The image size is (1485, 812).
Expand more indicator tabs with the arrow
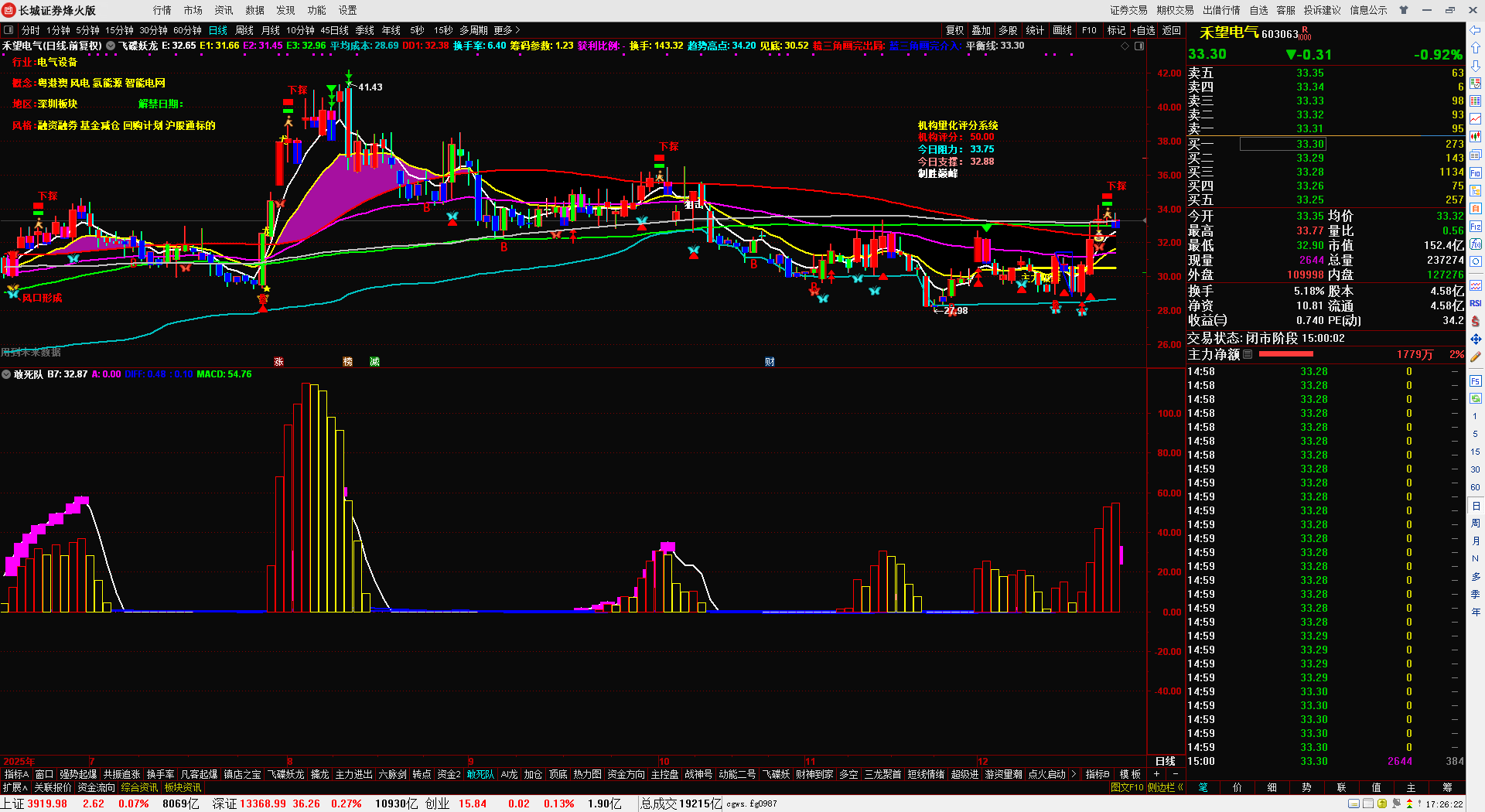(1074, 774)
